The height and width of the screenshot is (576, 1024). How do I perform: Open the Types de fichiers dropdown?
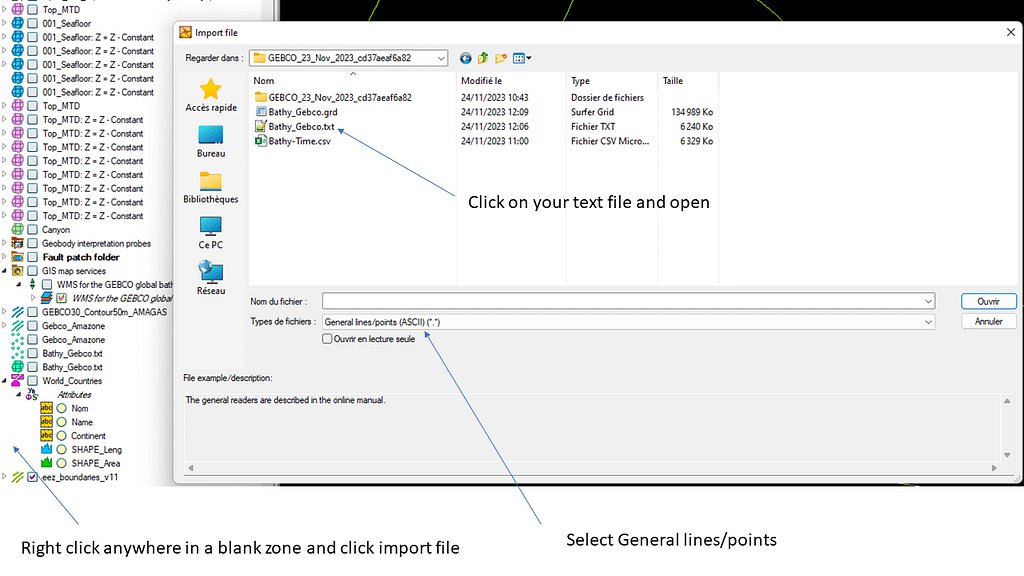929,322
